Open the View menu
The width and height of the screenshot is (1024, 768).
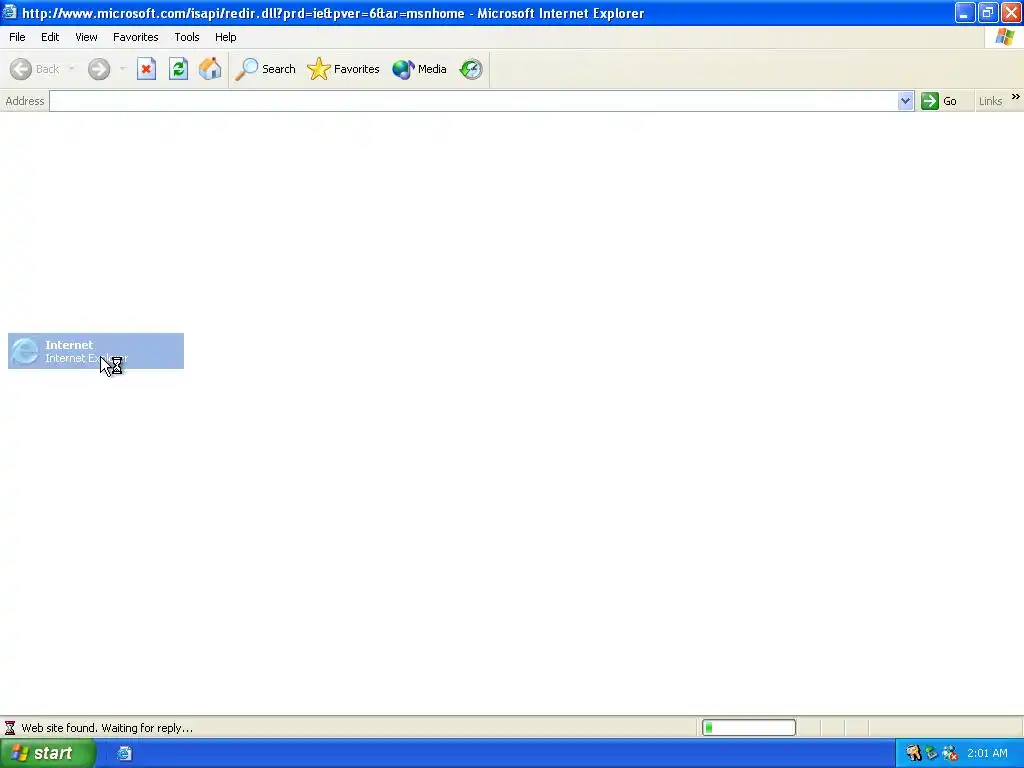tap(86, 37)
